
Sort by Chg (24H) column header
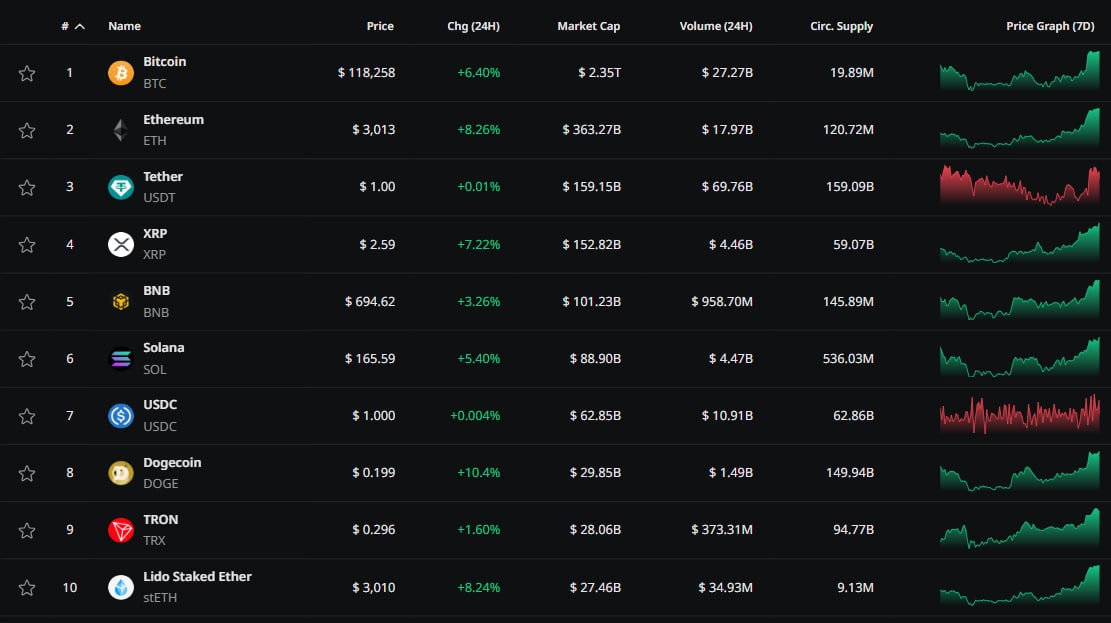473,26
